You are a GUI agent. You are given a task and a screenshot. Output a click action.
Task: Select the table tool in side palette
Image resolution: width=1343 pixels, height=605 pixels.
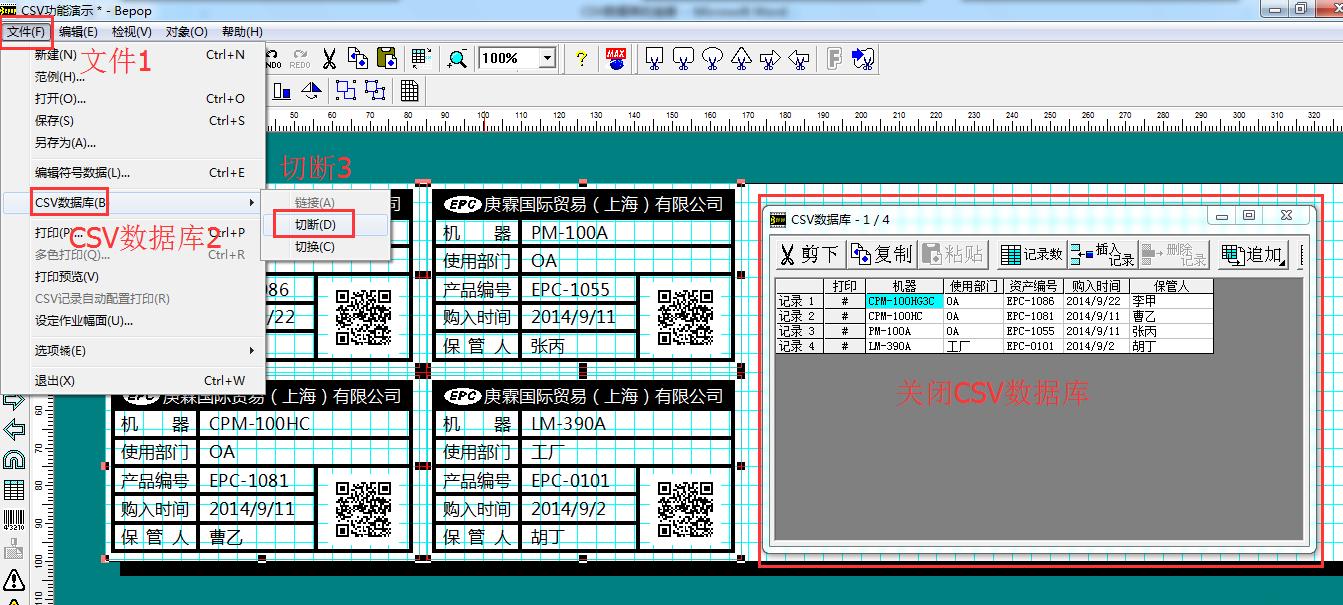point(14,490)
